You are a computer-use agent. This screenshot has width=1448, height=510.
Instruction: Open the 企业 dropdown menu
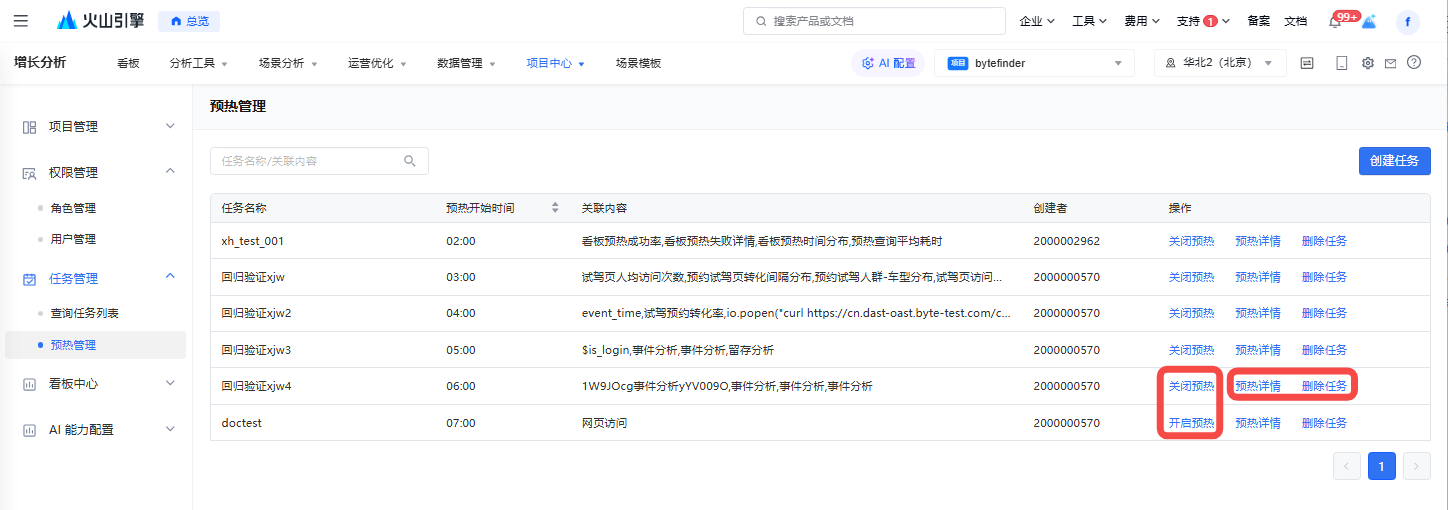(x=1037, y=21)
